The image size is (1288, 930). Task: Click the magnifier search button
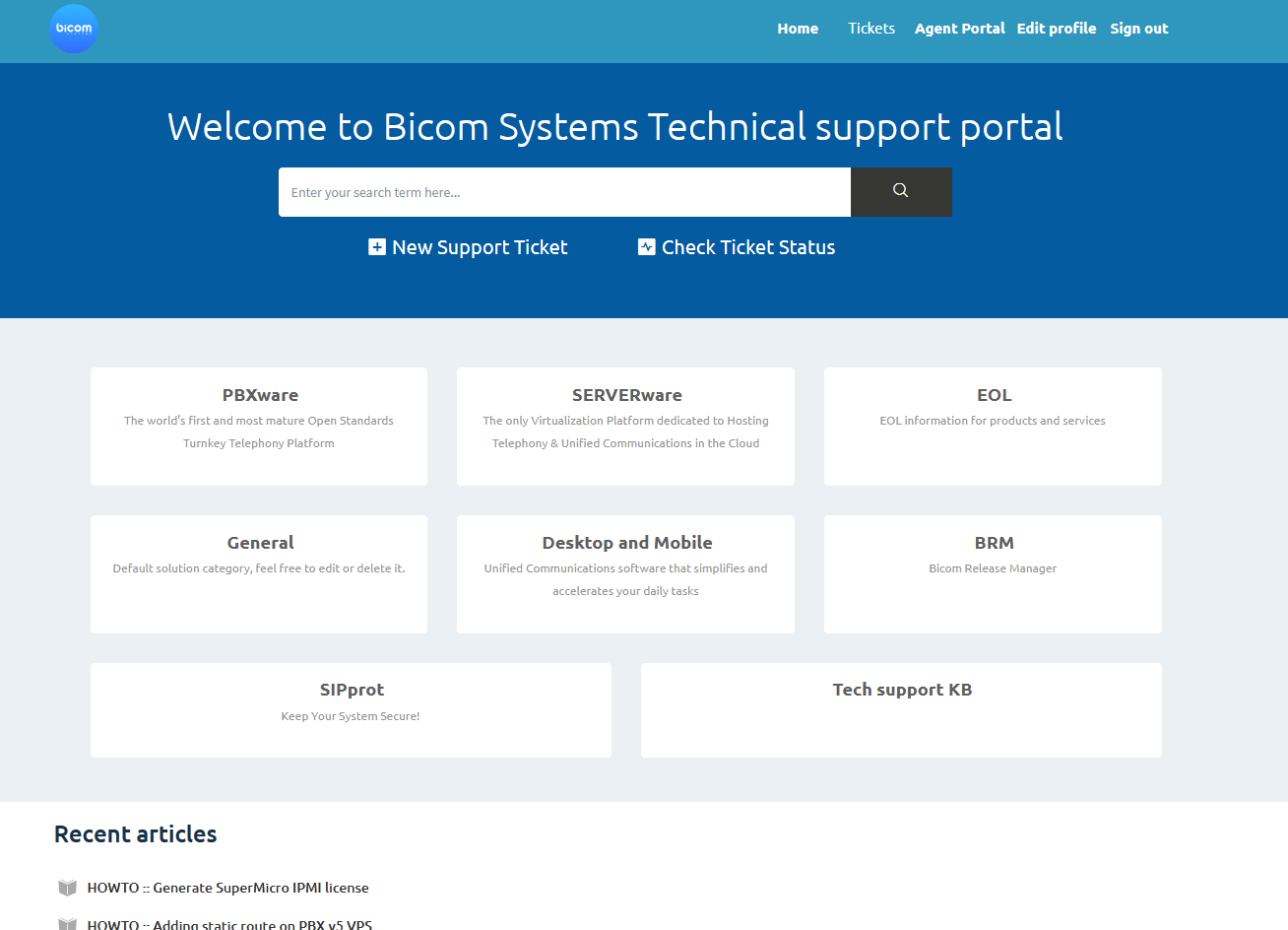[901, 192]
